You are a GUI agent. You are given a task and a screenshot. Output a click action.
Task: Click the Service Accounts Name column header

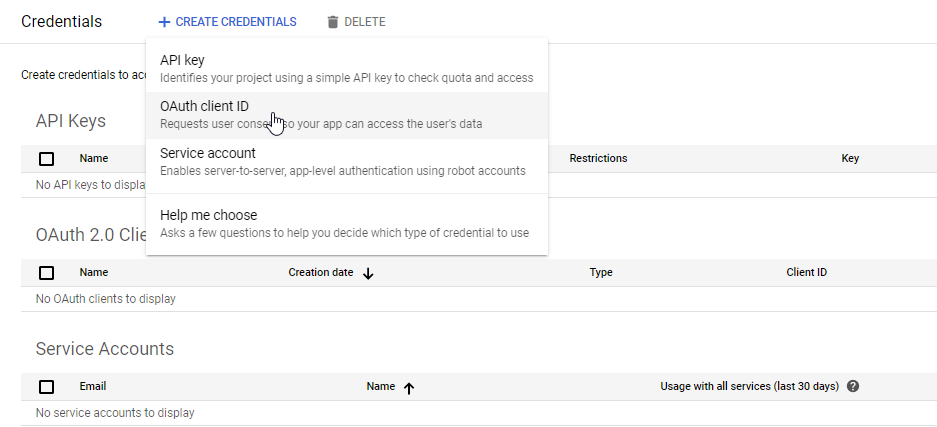tap(381, 386)
